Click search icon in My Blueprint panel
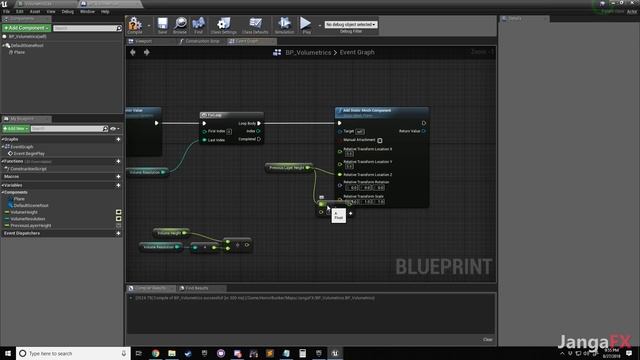Viewport: 640px width, 360px height. 105,129
